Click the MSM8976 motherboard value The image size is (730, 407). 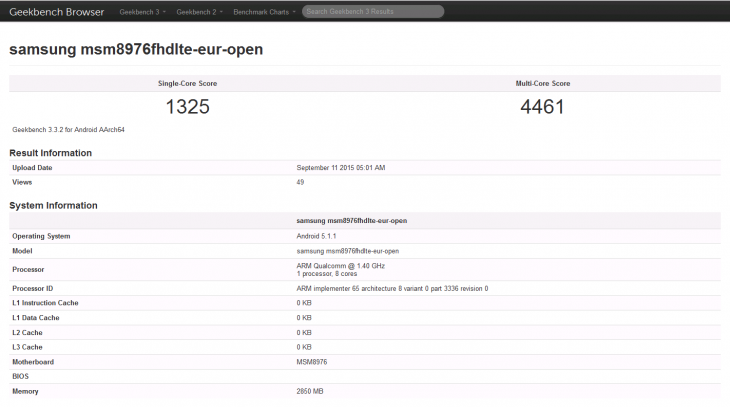[x=312, y=362]
